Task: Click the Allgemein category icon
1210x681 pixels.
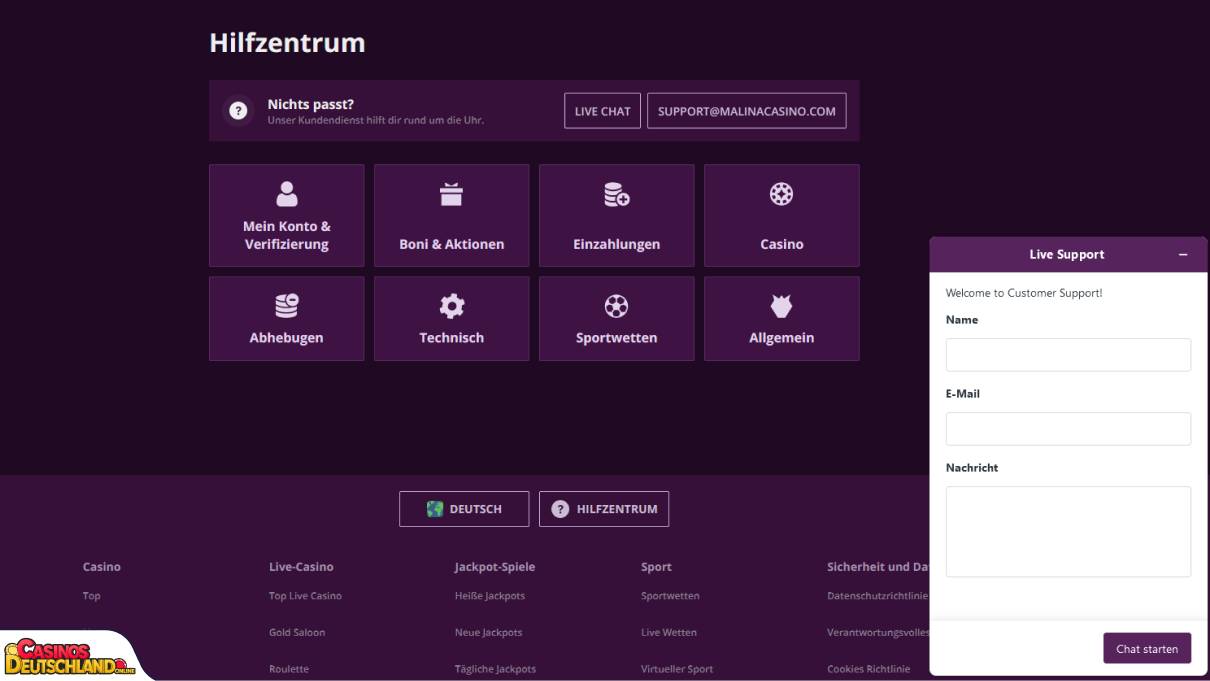Action: click(781, 306)
